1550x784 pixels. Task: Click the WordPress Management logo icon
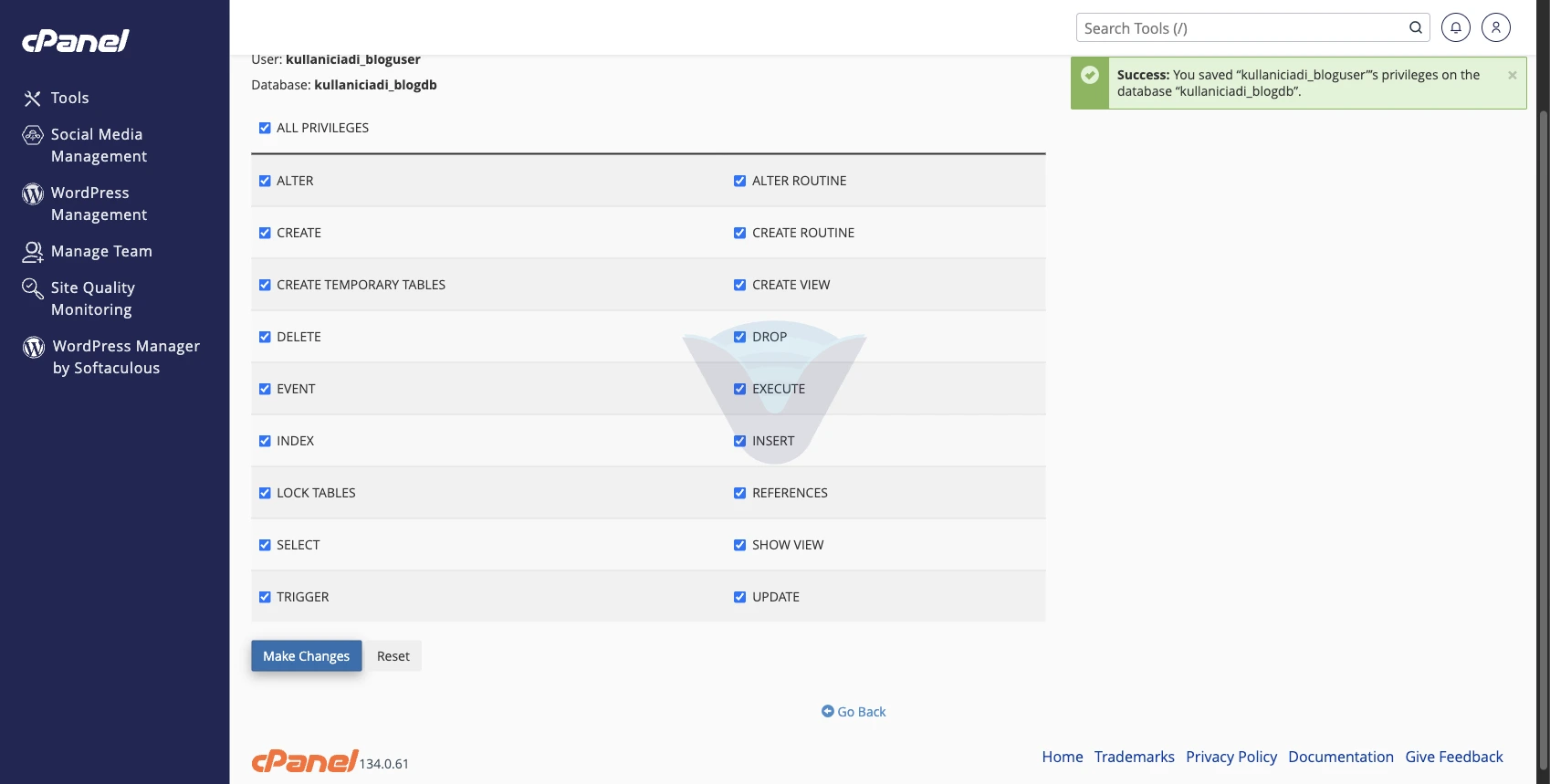click(x=33, y=193)
